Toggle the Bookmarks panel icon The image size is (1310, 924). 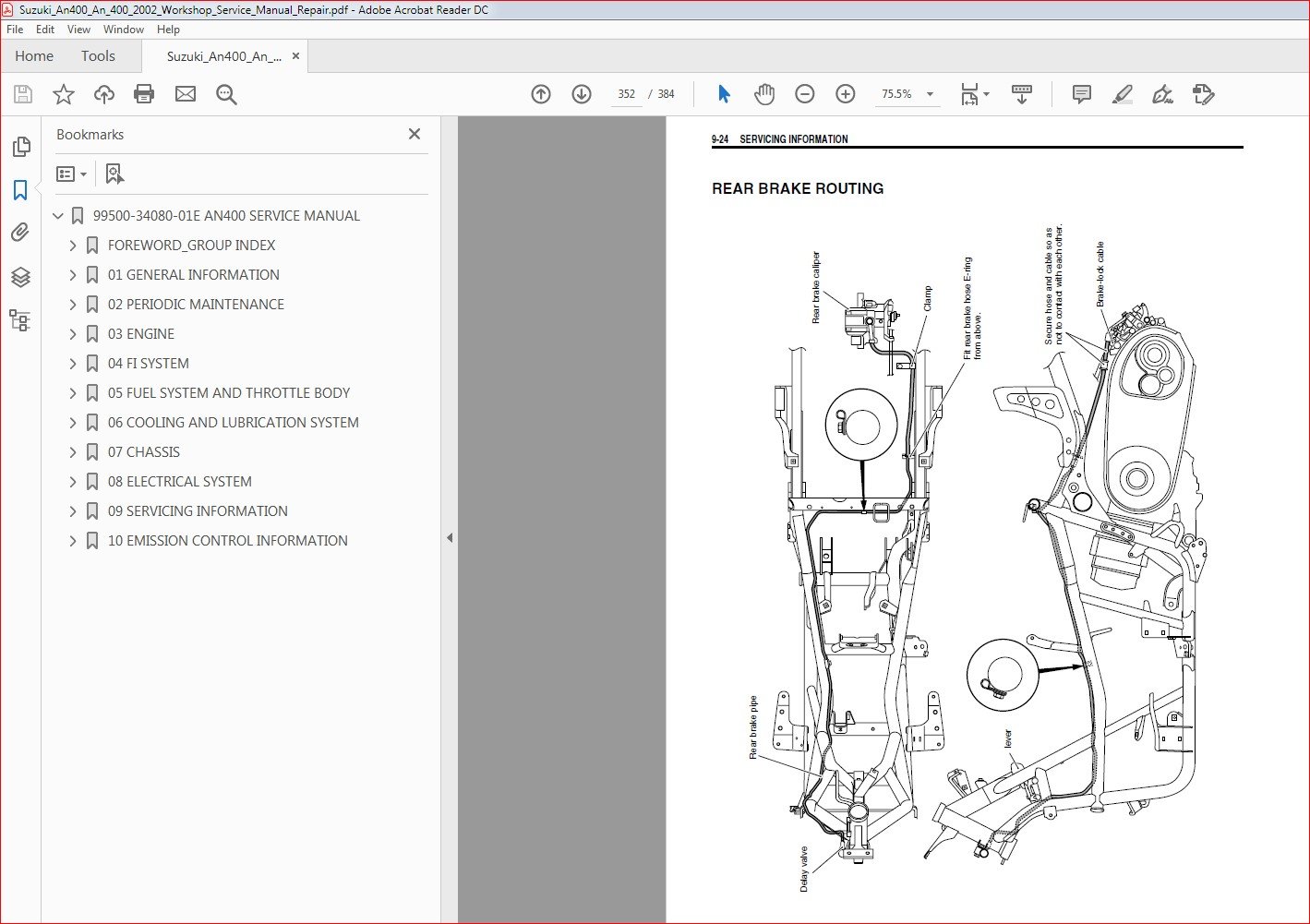click(20, 190)
